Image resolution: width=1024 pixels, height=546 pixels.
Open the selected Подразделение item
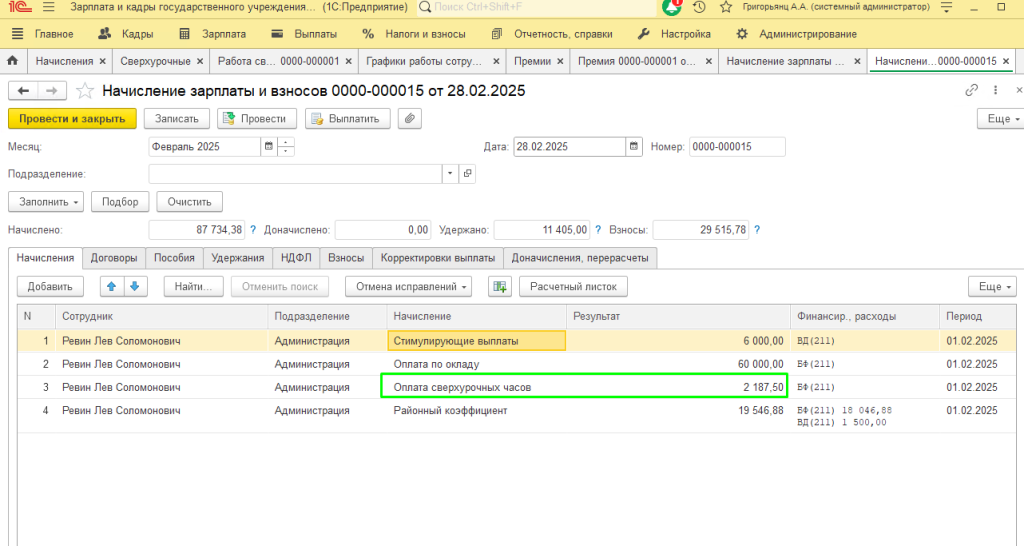tap(467, 174)
